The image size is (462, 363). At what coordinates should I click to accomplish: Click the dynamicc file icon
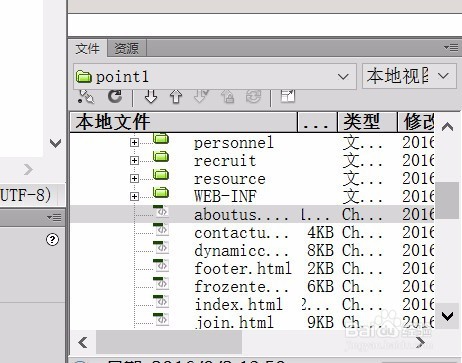pos(161,247)
